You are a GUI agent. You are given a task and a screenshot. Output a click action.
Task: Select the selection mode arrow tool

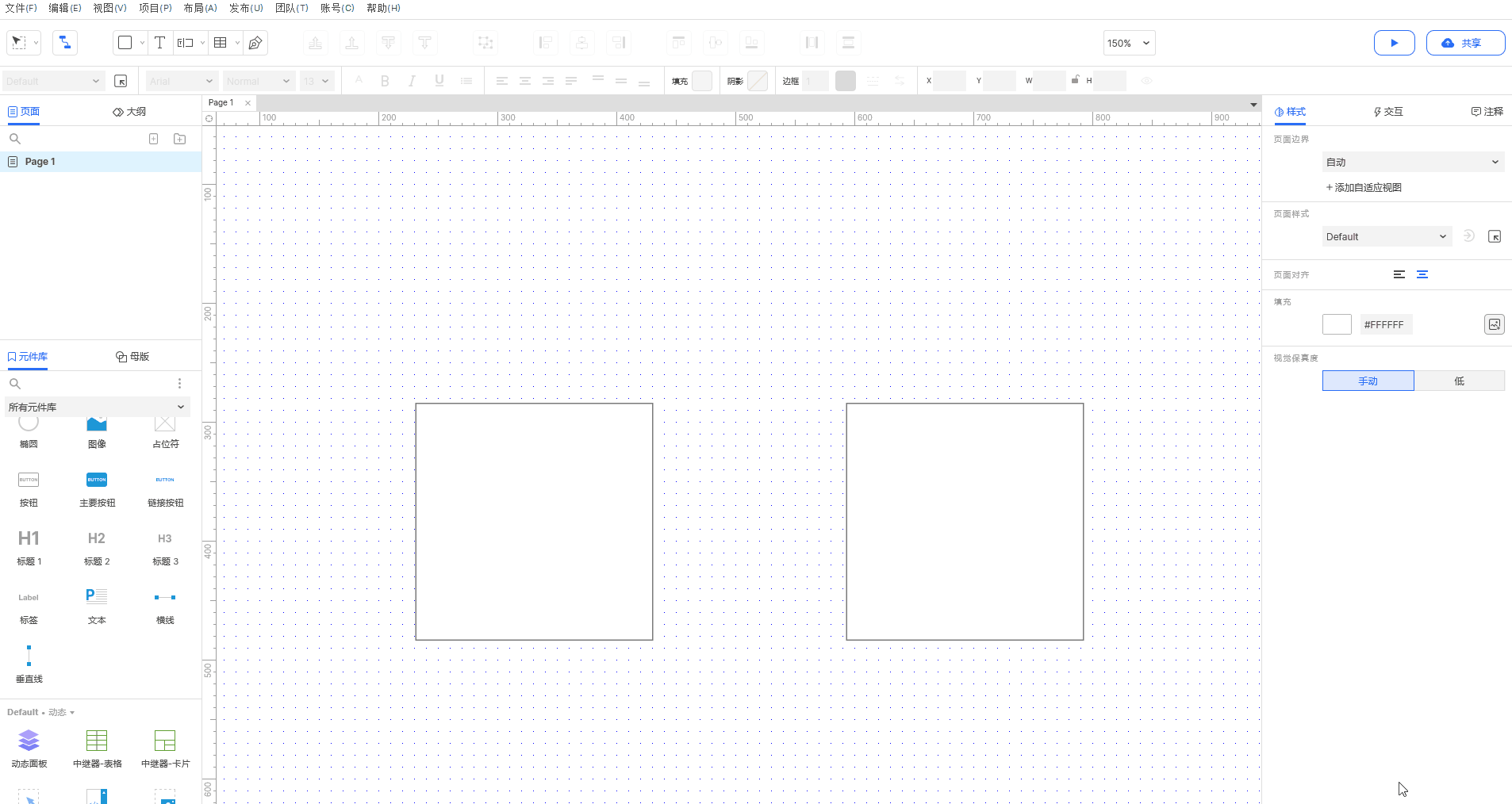pos(18,43)
